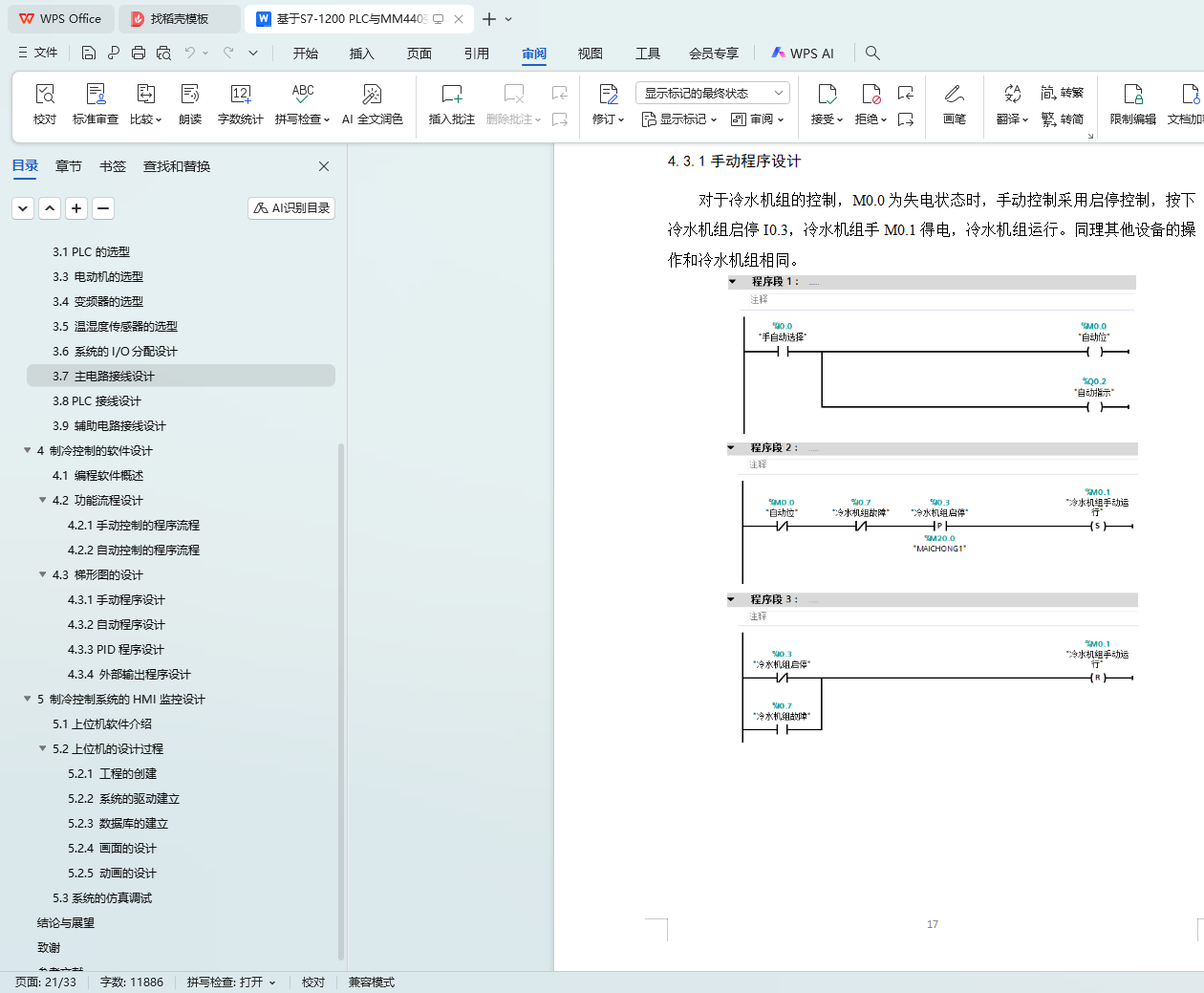Jump to 3.6 系统的 I/O 分配设计

115,351
